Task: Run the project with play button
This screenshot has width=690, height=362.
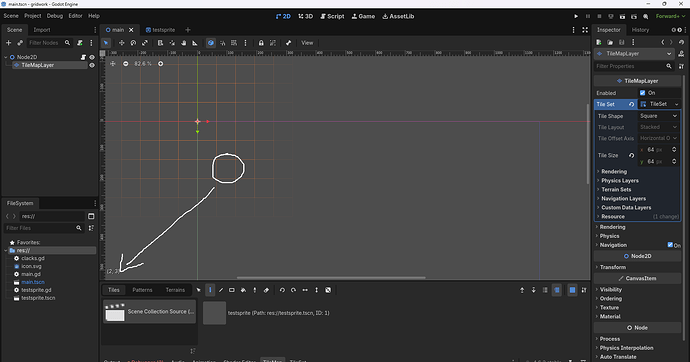Action: 576,16
